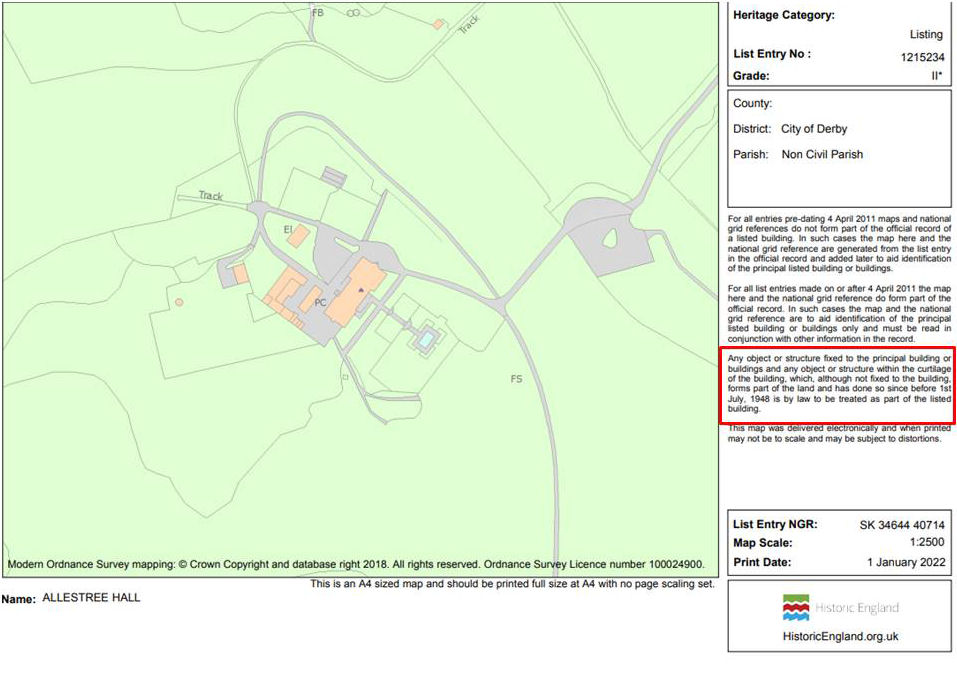Click list entry number 1215234
The height and width of the screenshot is (681, 957).
(x=921, y=57)
